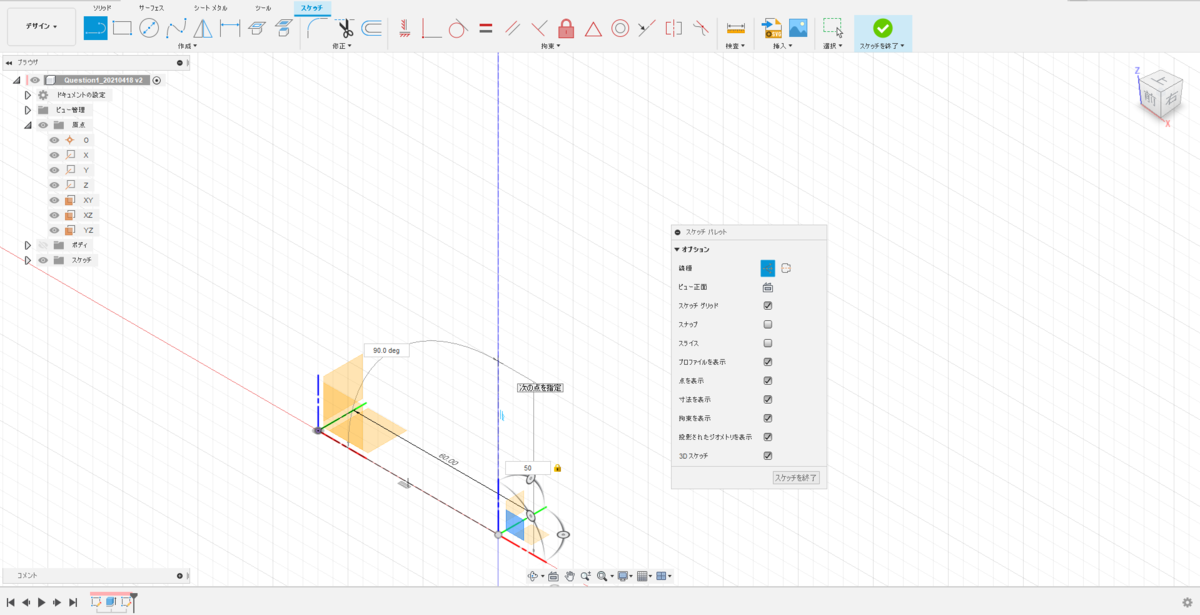Apply the Horizontal/Vertical constraint
The height and width of the screenshot is (615, 1200).
[405, 28]
